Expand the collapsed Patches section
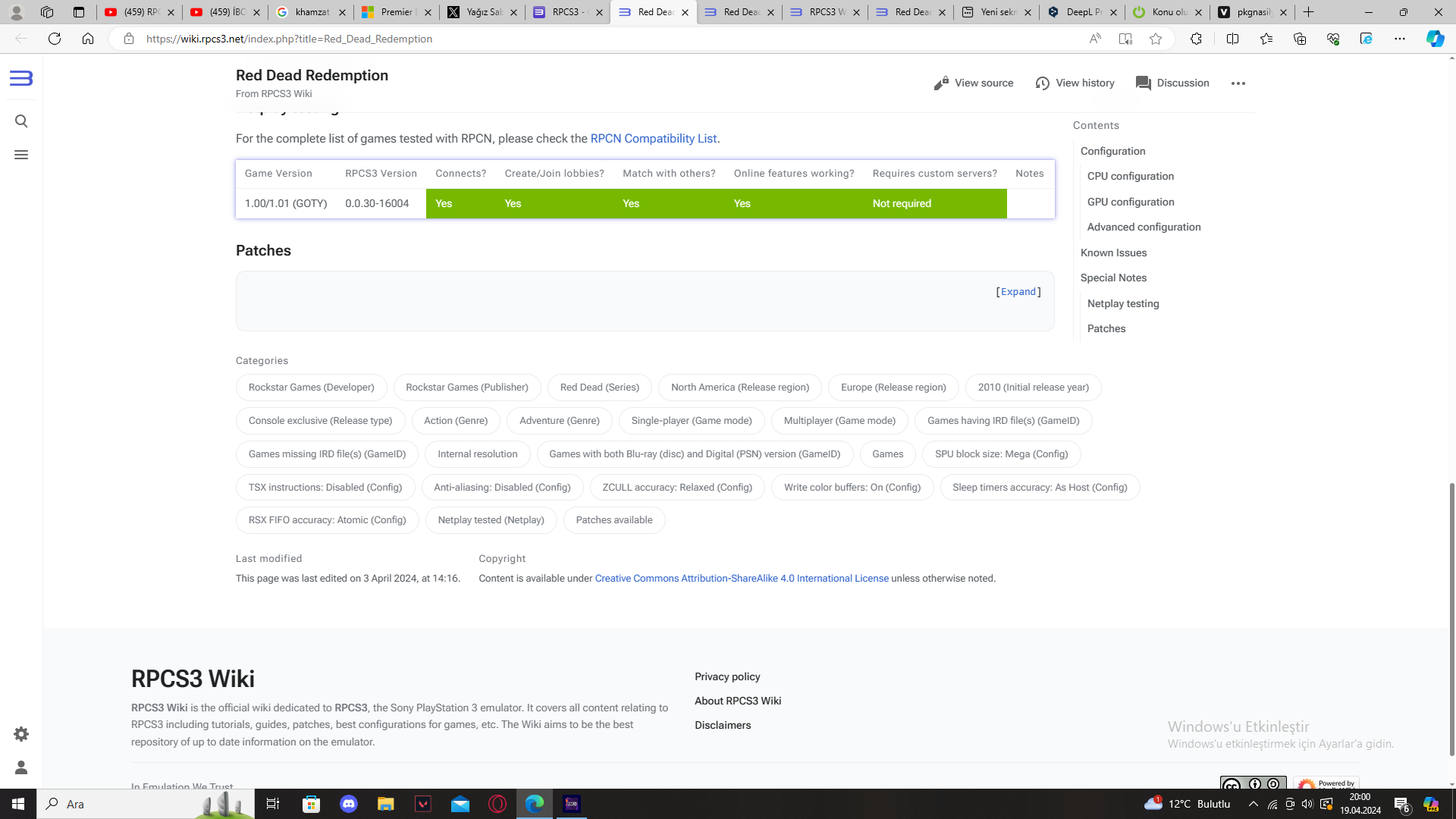Viewport: 1456px width, 819px height. 1018,292
